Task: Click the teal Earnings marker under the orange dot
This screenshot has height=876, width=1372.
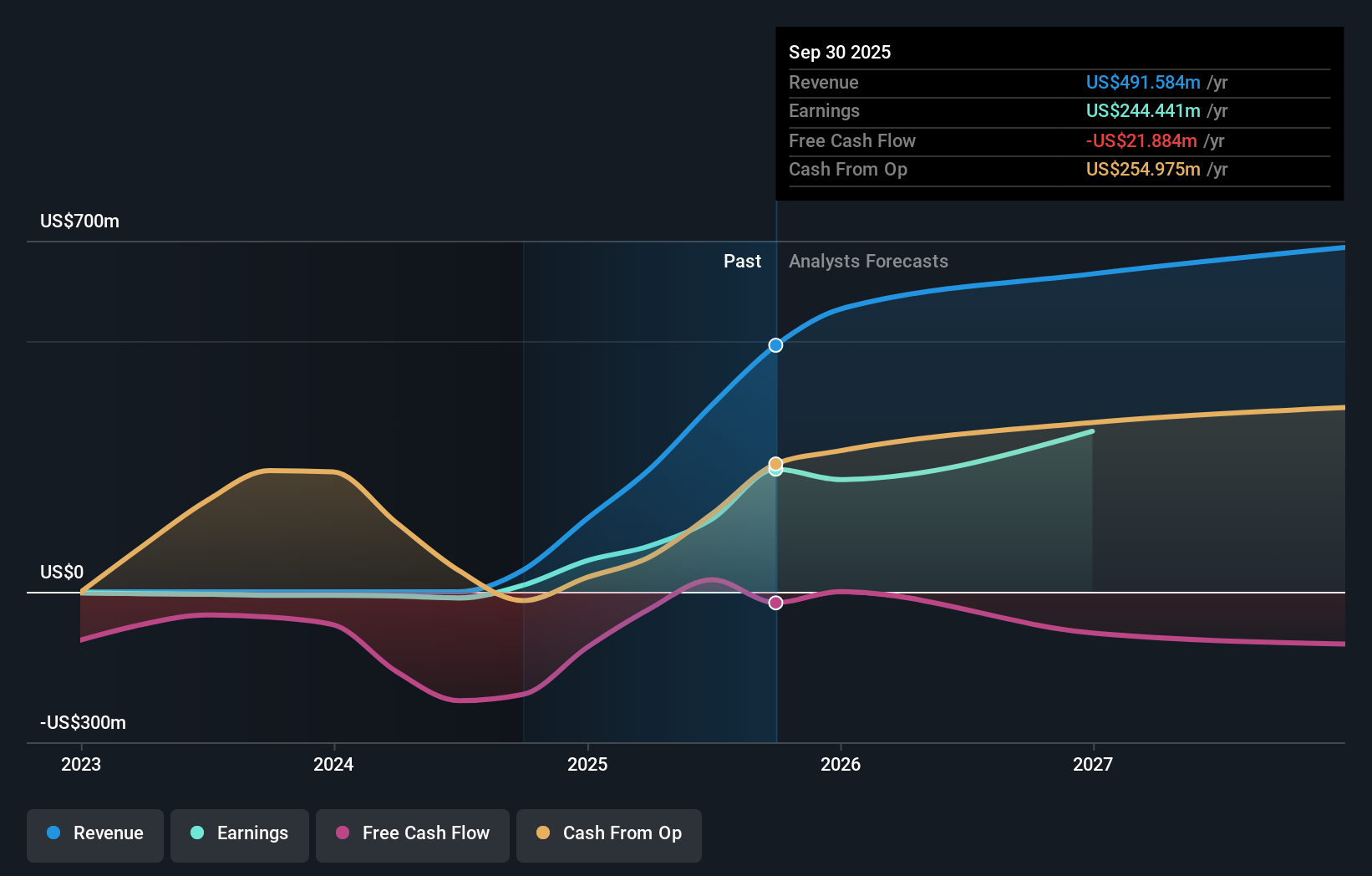Action: pos(775,471)
